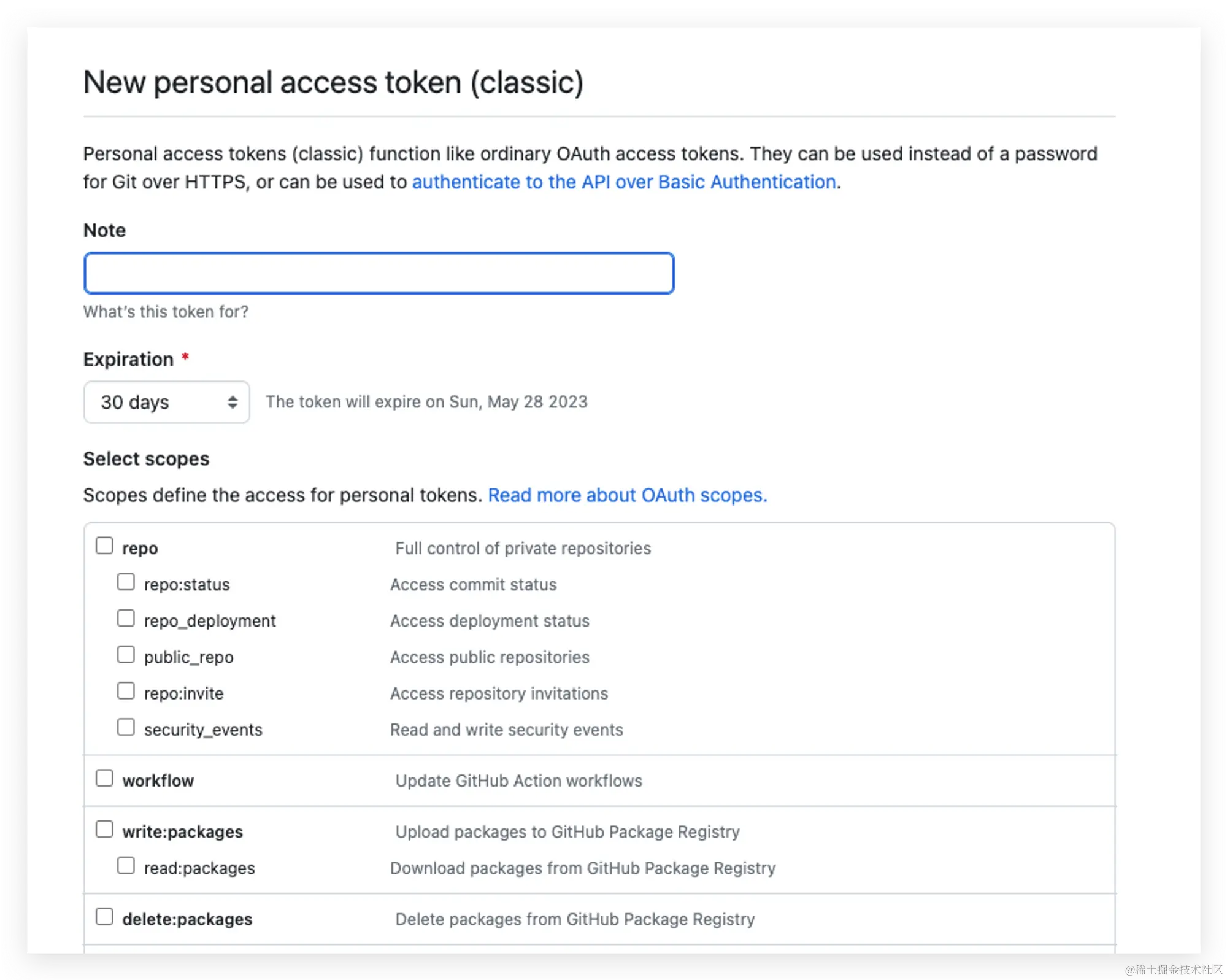The image size is (1227, 980).
Task: Click the Note text input field
Action: click(x=379, y=273)
